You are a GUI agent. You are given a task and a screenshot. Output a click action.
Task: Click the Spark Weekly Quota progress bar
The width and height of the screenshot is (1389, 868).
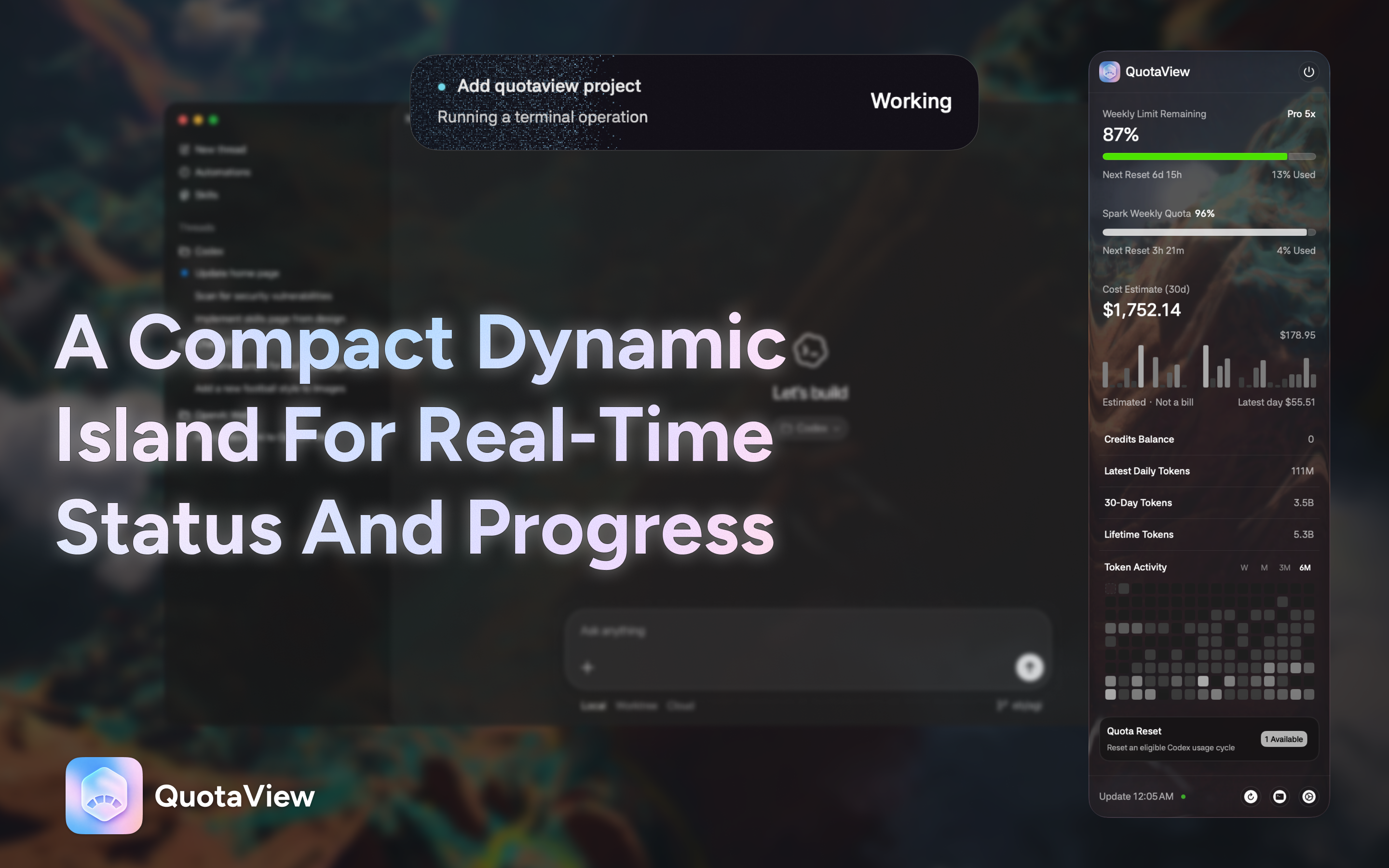(x=1209, y=232)
